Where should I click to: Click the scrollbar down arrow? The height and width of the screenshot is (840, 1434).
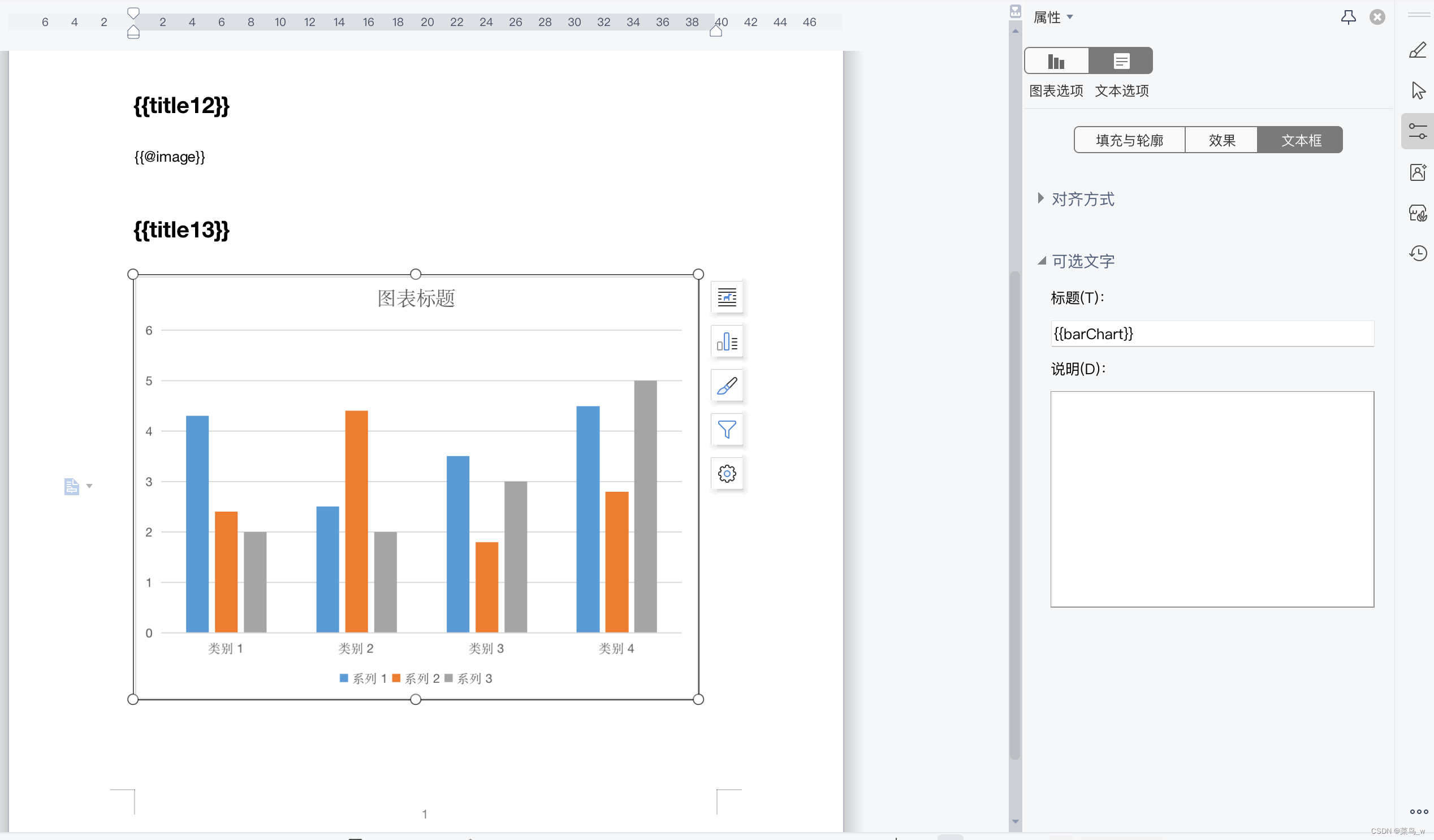[x=1015, y=822]
